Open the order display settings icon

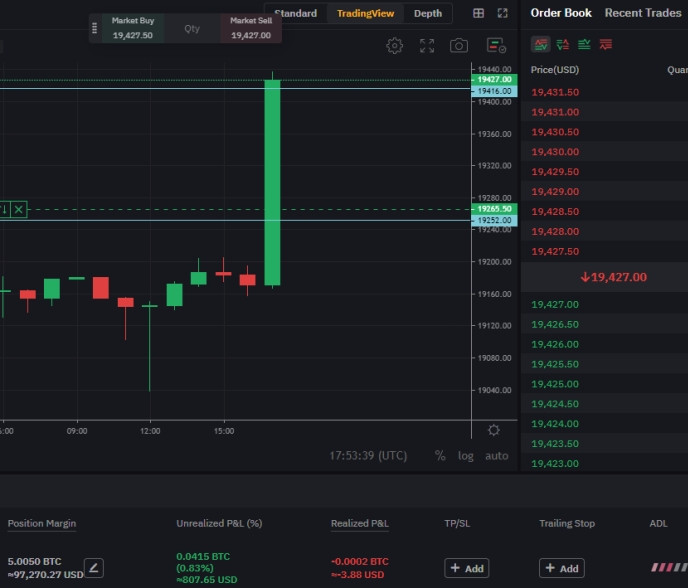[x=496, y=46]
